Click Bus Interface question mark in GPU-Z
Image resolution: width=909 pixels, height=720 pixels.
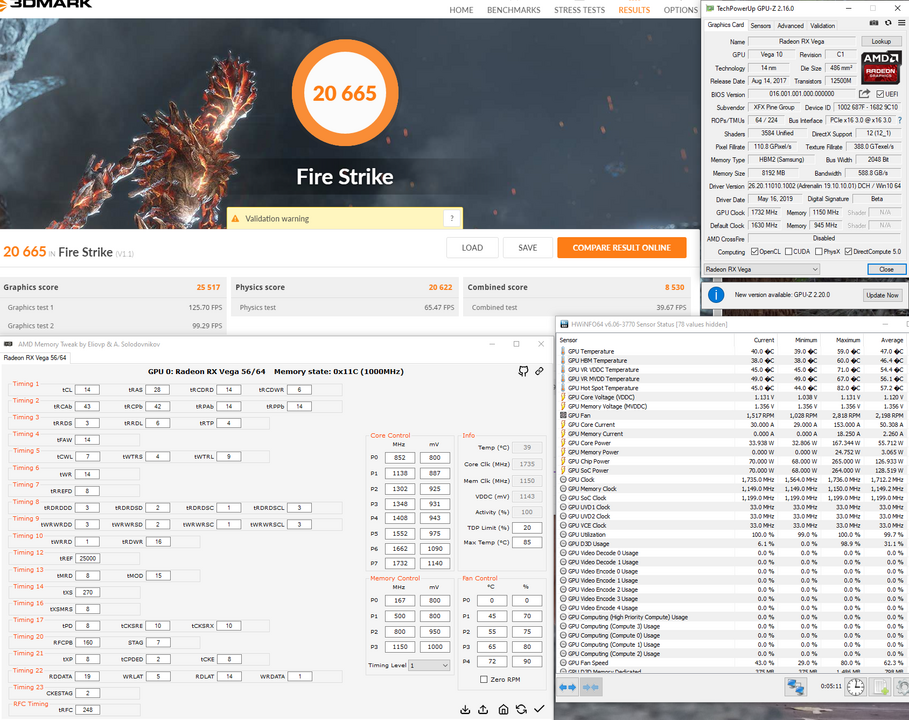tap(900, 121)
